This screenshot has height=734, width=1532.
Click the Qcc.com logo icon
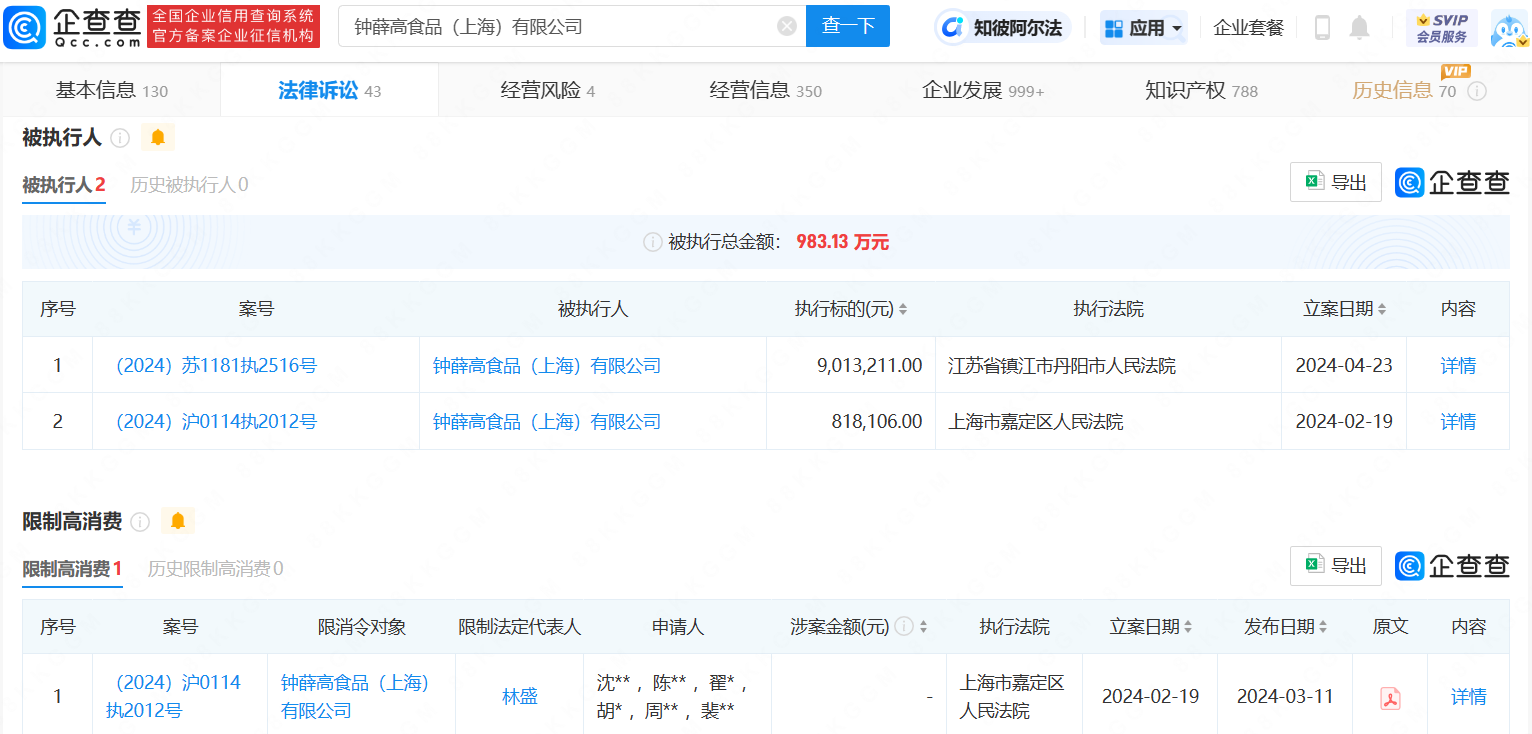pos(24,27)
